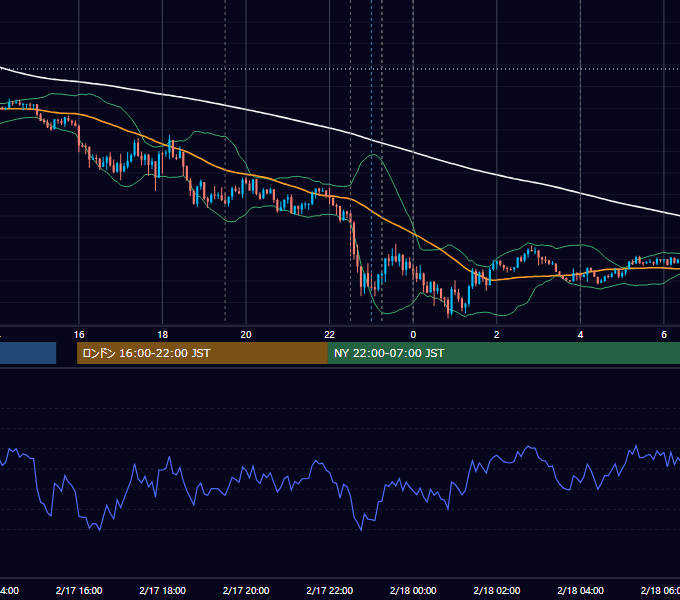Click the "22" hour label on the upper chart axis

[330, 335]
